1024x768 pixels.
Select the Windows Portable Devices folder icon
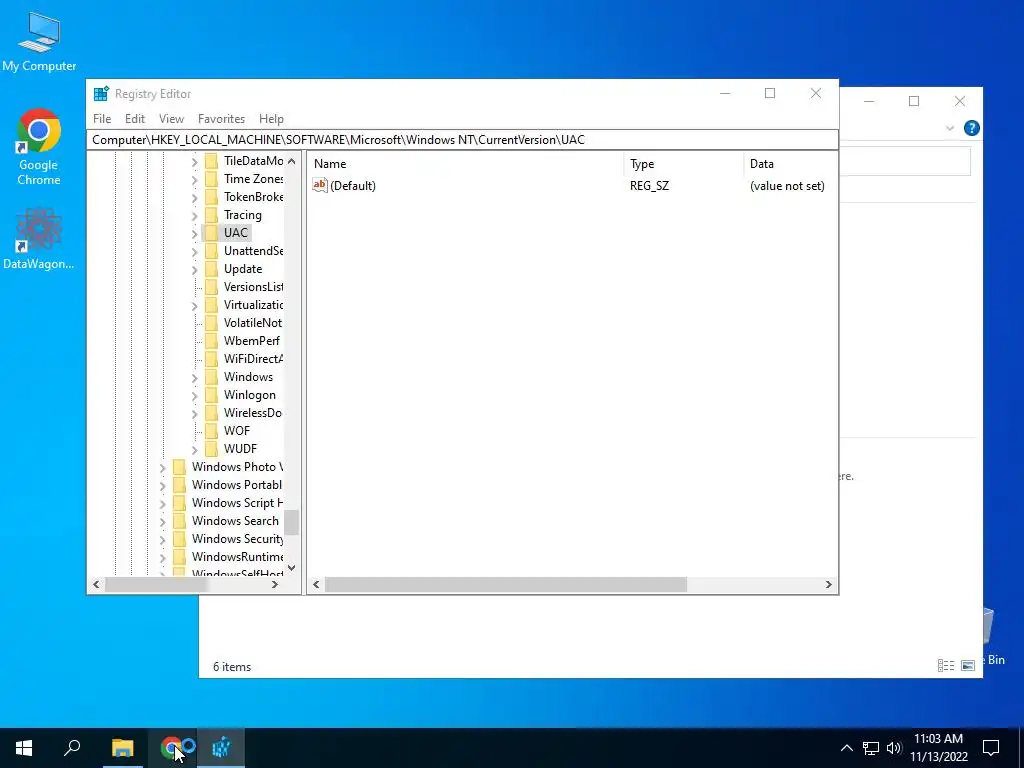pyautogui.click(x=179, y=485)
